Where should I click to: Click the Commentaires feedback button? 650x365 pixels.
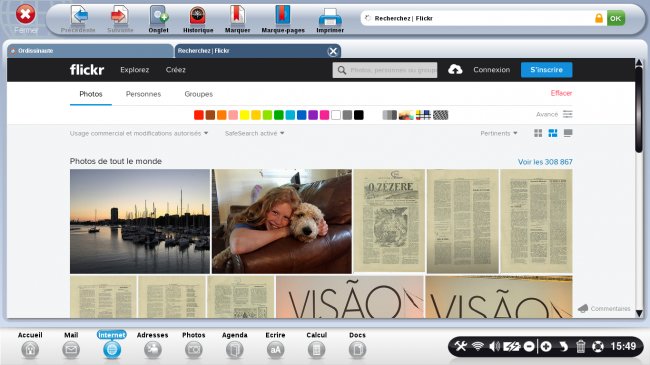pos(604,309)
